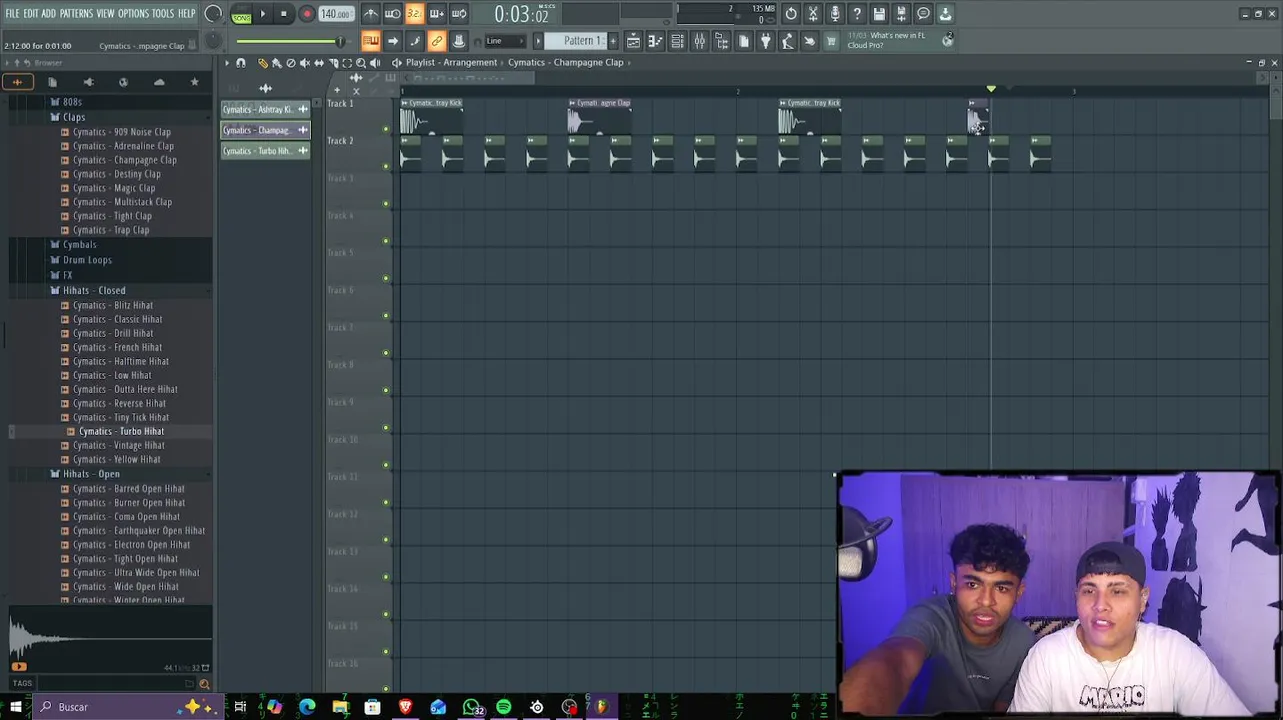Open the What's new in FL Cloud Pro news link
The height and width of the screenshot is (720, 1283).
[x=897, y=40]
